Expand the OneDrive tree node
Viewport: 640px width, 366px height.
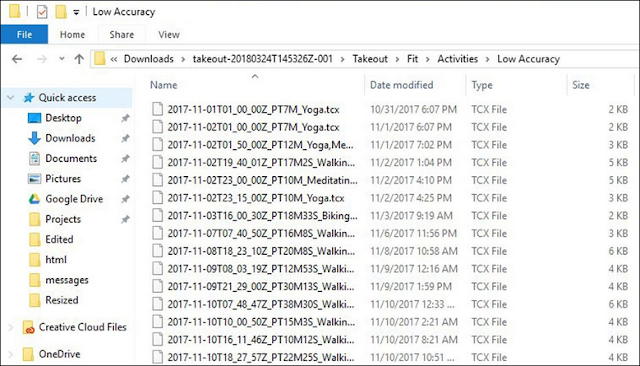coord(11,354)
